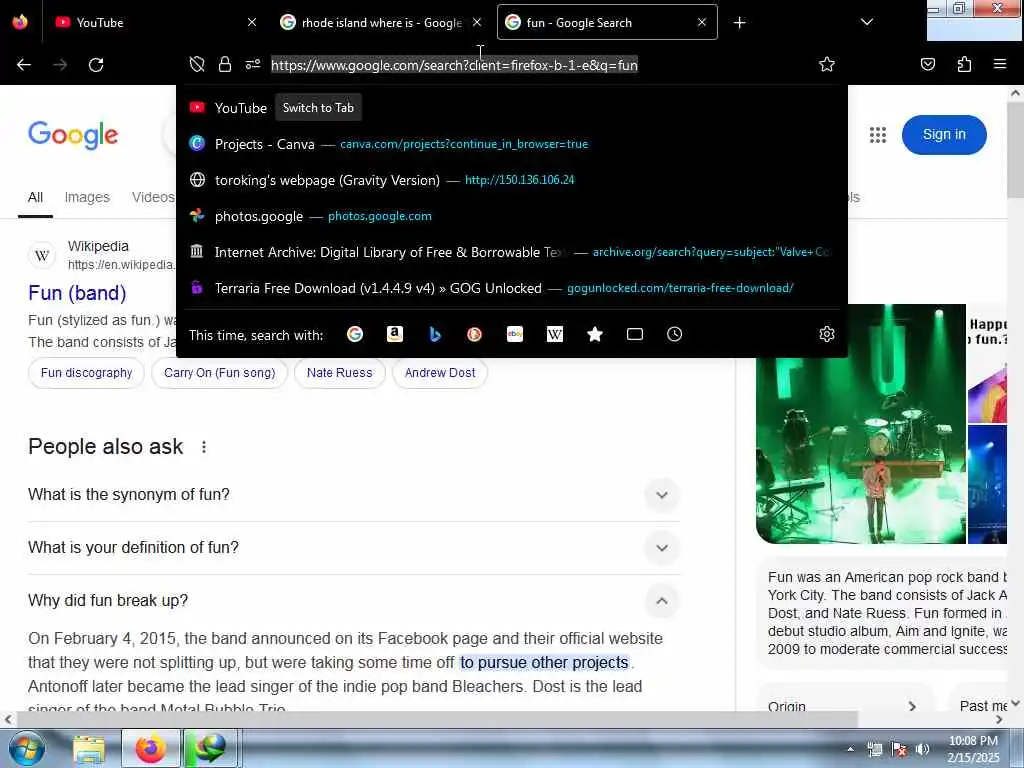This screenshot has height=768, width=1024.
Task: Open the 'Fun (band)' Wikipedia result link
Action: coord(77,293)
